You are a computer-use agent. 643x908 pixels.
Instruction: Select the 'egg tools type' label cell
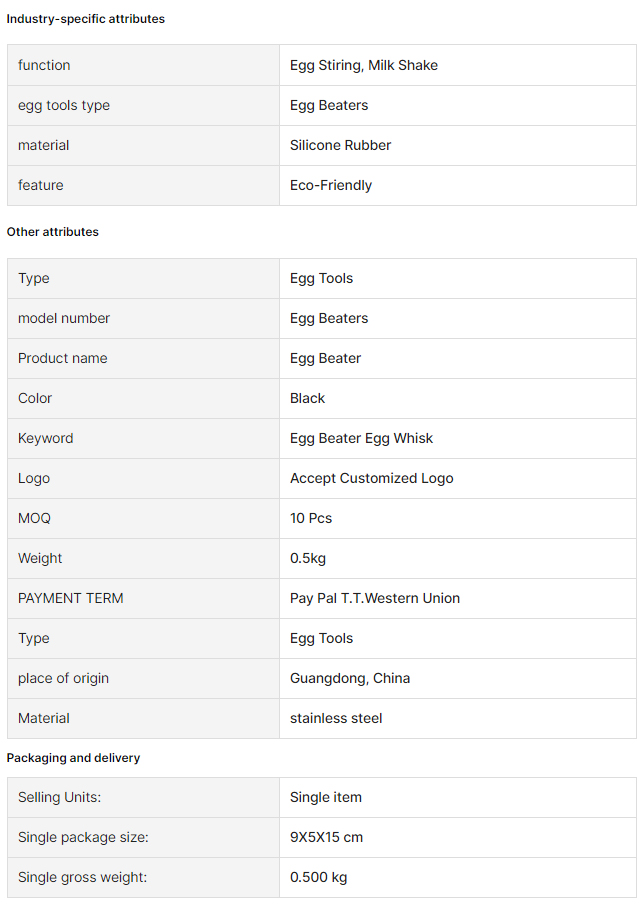pos(144,105)
